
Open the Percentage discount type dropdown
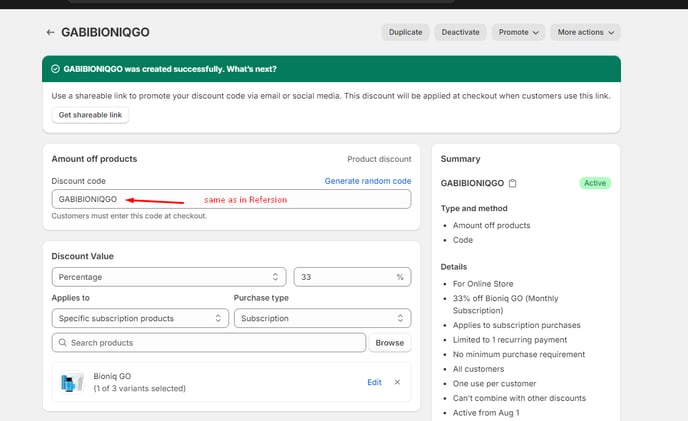169,277
